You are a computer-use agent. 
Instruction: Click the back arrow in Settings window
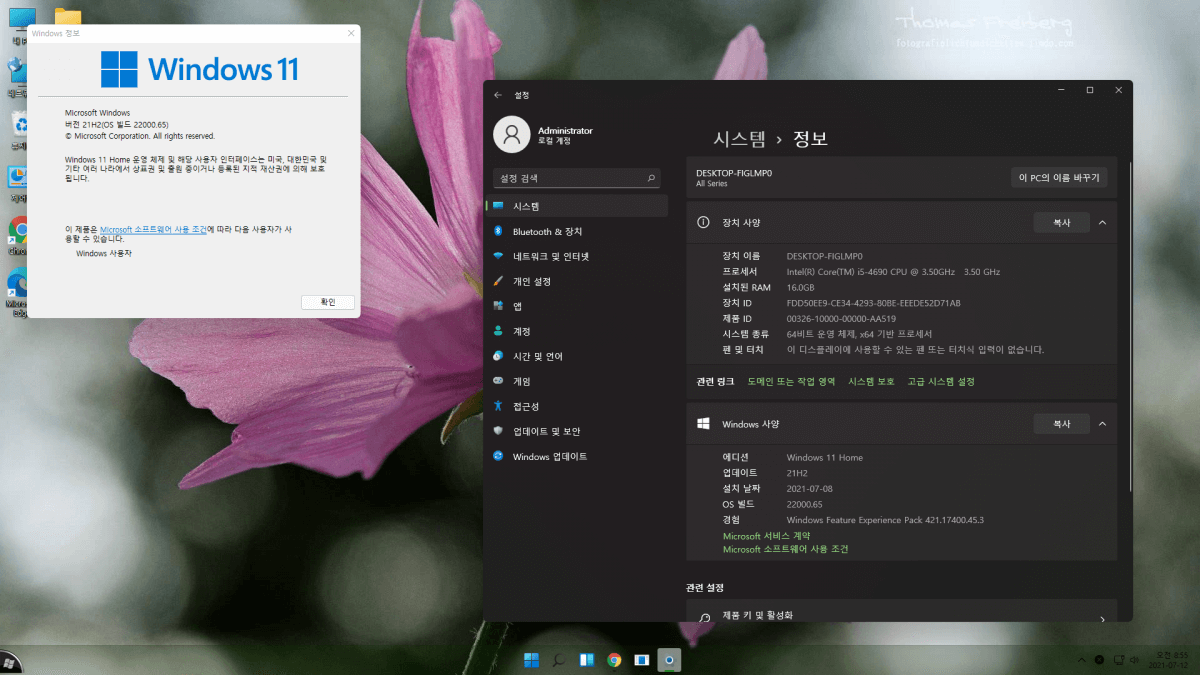498,94
